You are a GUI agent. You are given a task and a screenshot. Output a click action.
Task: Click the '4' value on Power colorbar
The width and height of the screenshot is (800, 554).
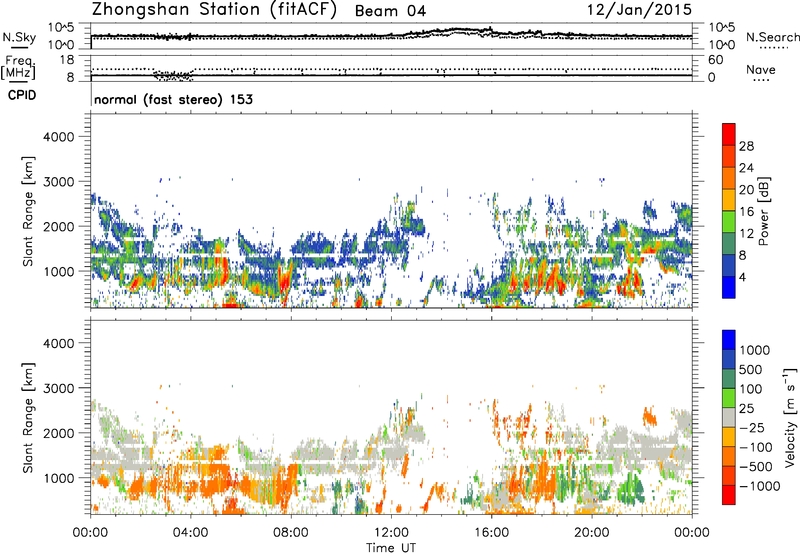pos(743,277)
